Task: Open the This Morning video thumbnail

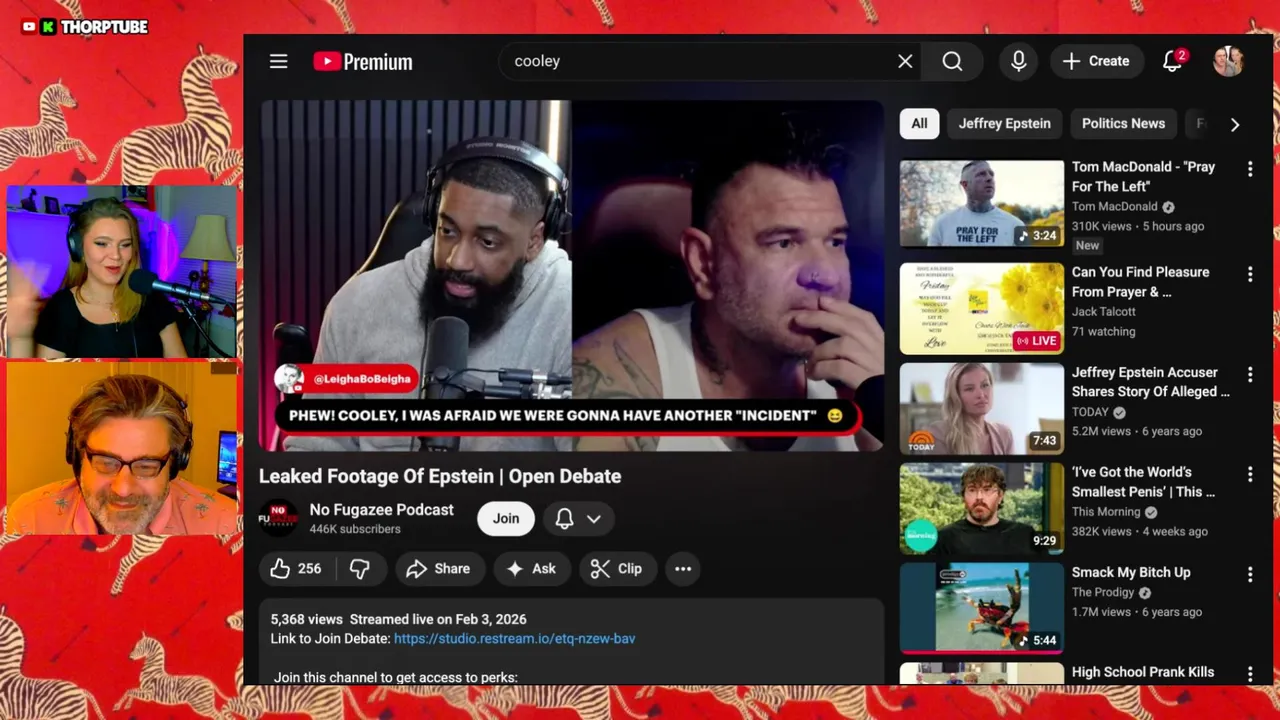Action: (x=981, y=508)
